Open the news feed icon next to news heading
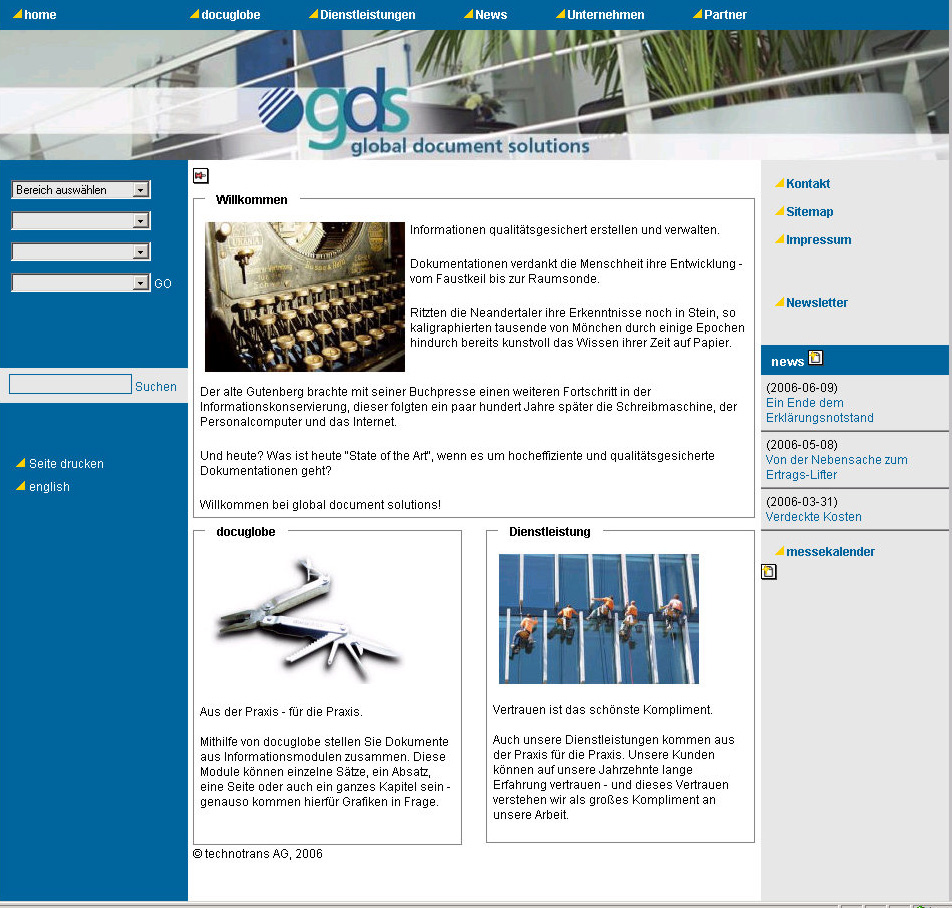This screenshot has height=908, width=952. pyautogui.click(x=814, y=357)
